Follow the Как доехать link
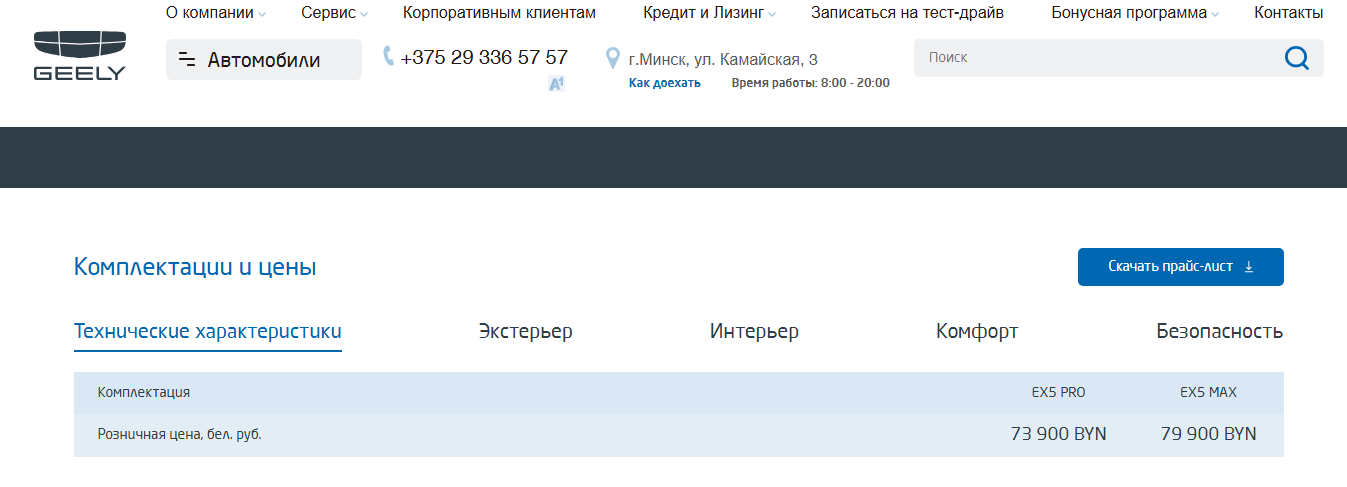The image size is (1347, 487). click(665, 83)
